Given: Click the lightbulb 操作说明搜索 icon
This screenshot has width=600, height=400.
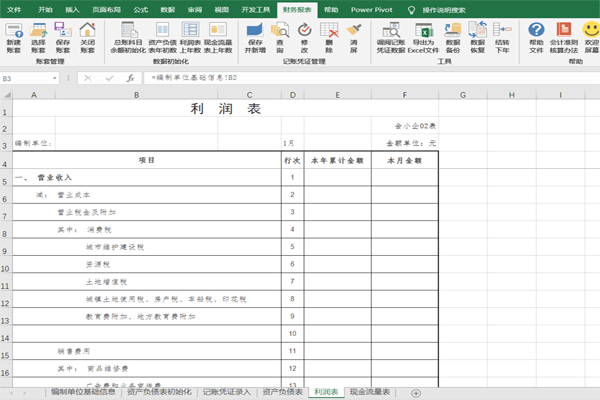Looking at the screenshot, I should click(x=411, y=10).
